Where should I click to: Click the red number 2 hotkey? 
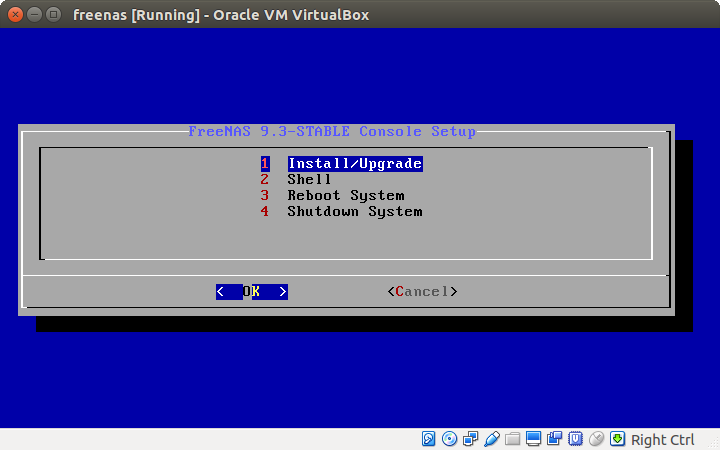[x=265, y=180]
